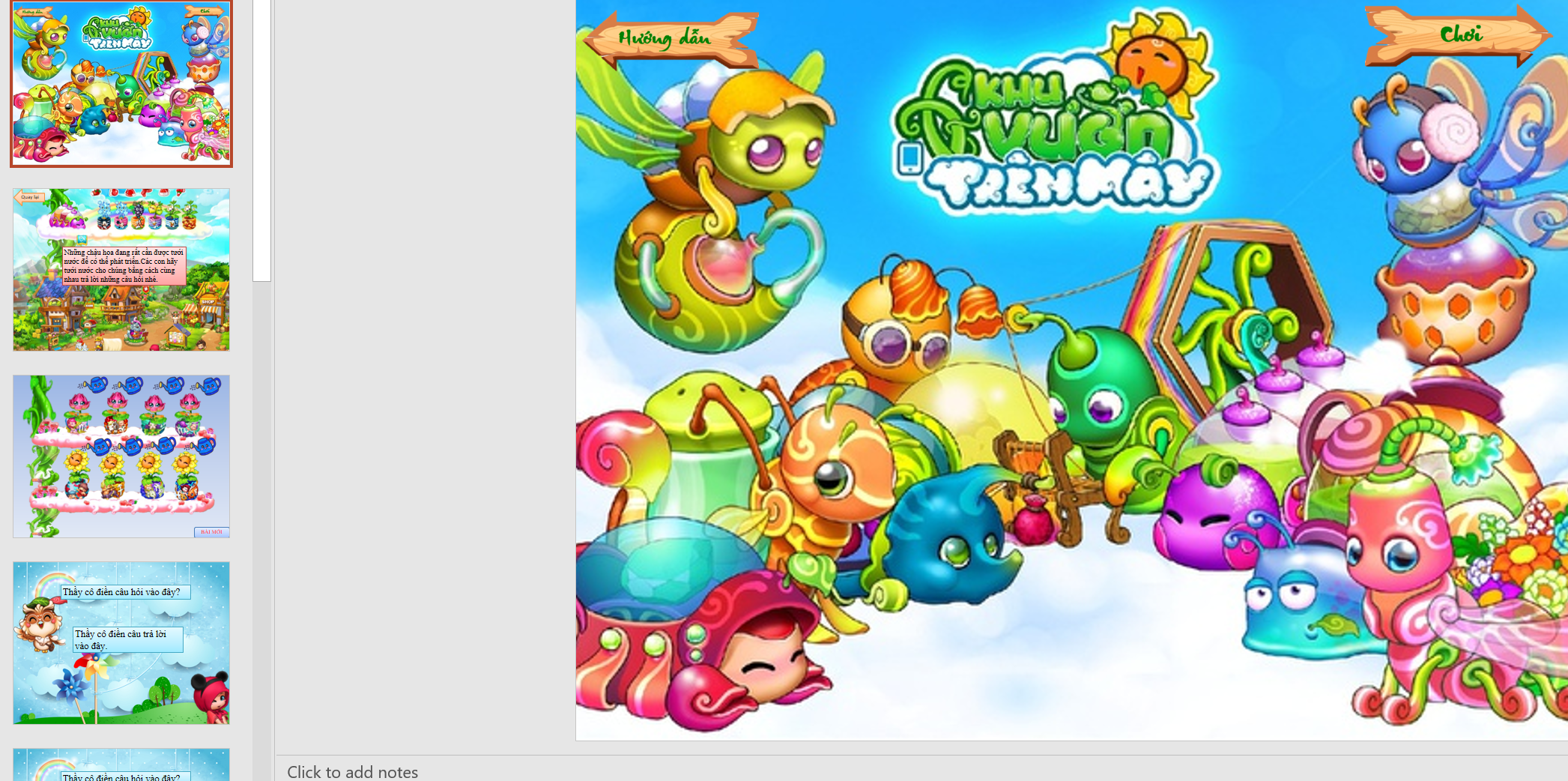Open the third slide thumbnail with flower pots

pos(121,456)
